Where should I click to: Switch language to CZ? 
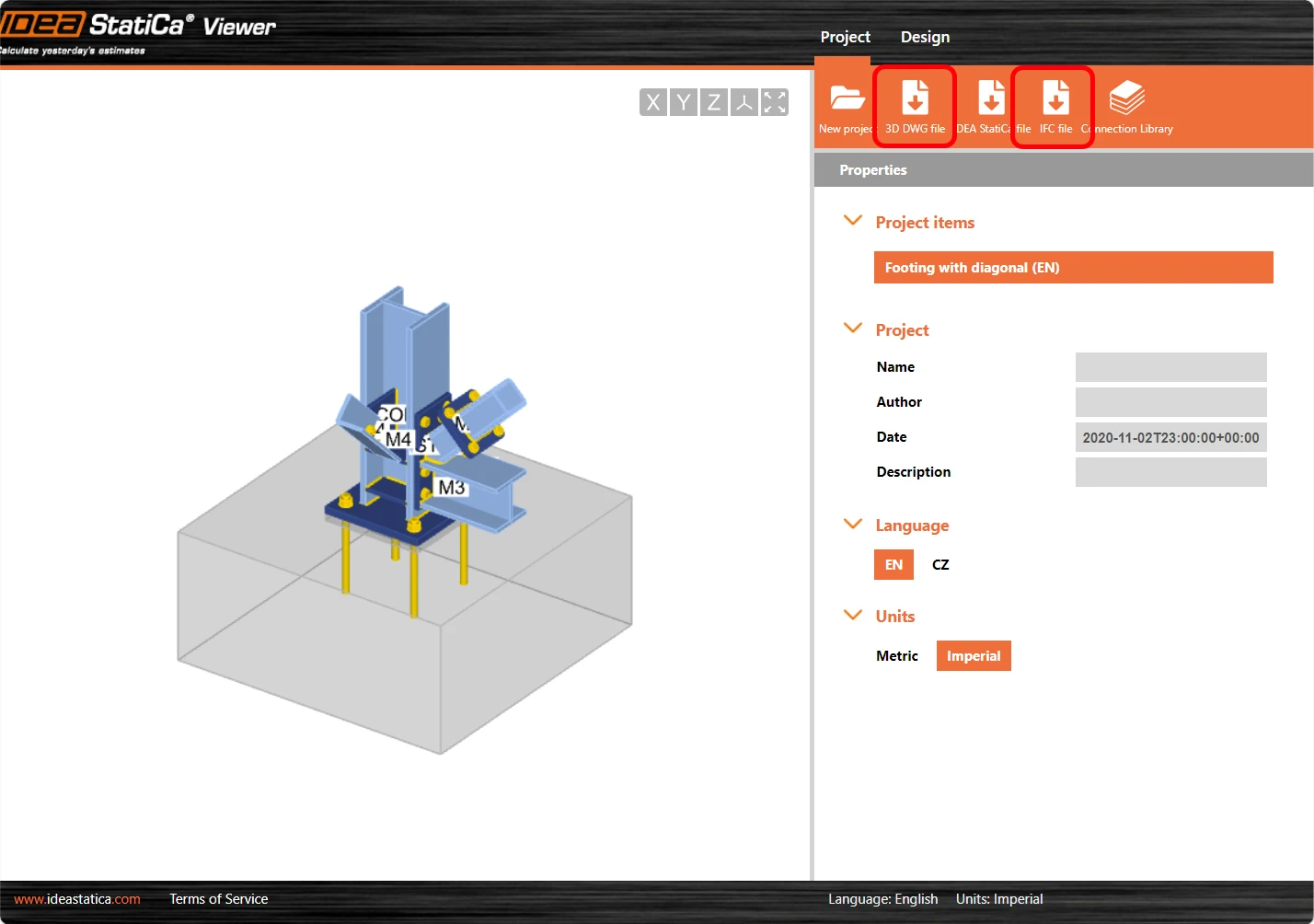point(940,565)
